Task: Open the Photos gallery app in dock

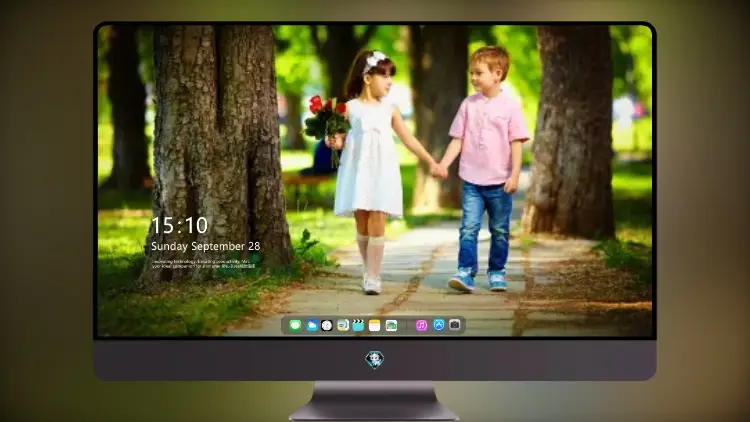Action: 391,325
